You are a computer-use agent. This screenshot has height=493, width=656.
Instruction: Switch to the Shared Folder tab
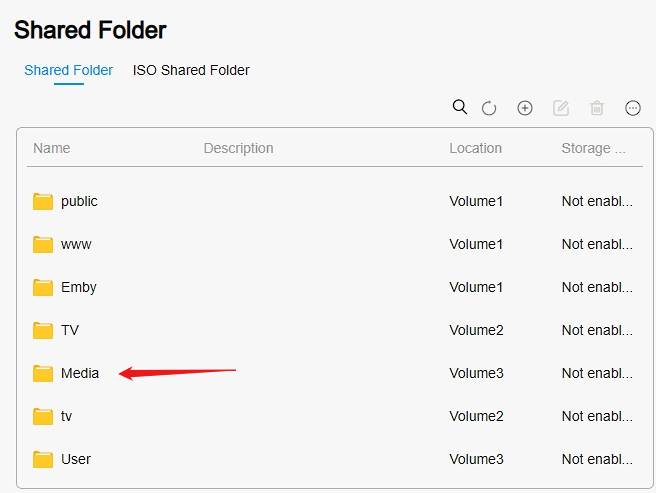pyautogui.click(x=69, y=70)
